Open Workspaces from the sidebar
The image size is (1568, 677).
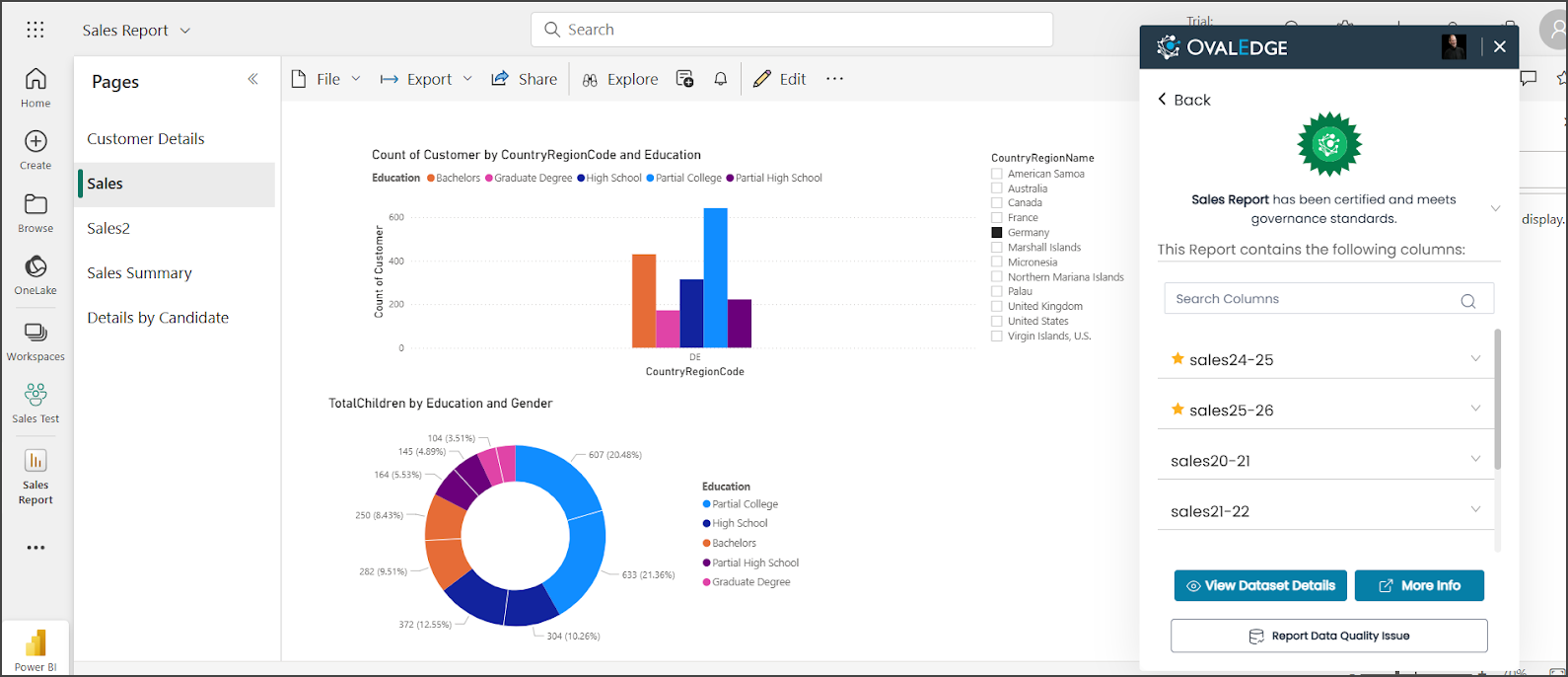[36, 340]
